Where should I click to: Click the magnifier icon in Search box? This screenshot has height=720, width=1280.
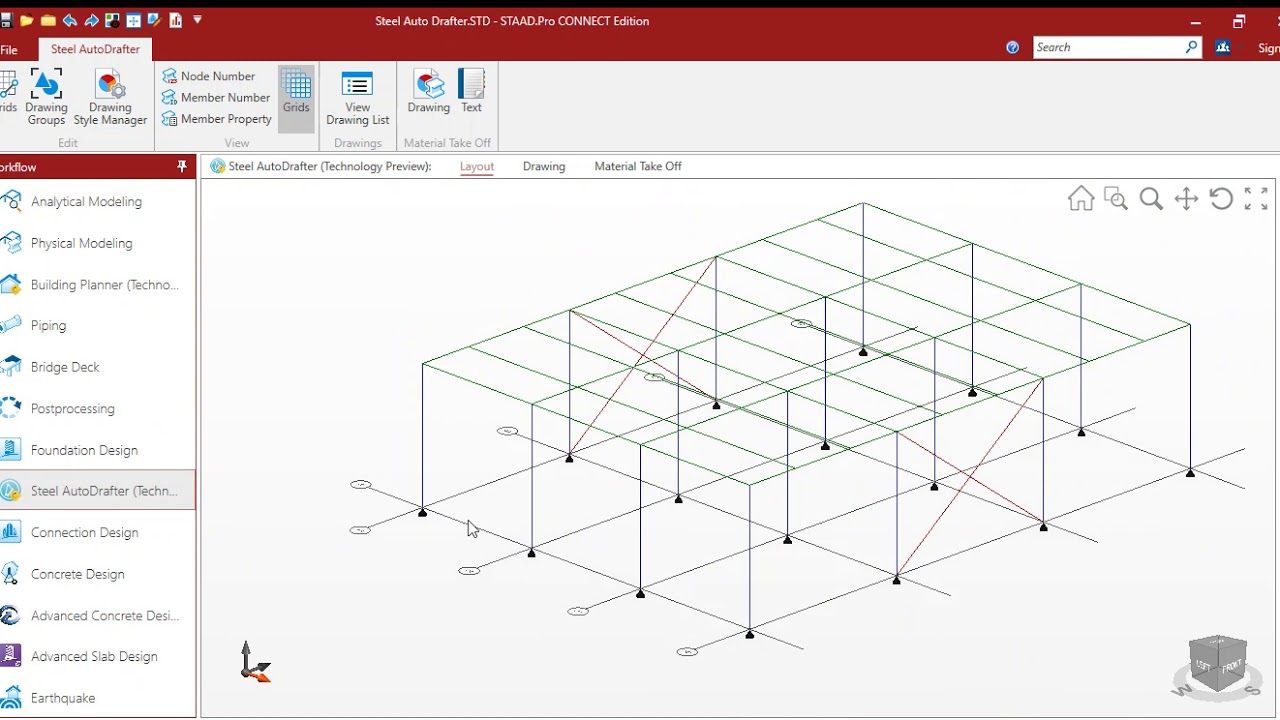pyautogui.click(x=1192, y=47)
